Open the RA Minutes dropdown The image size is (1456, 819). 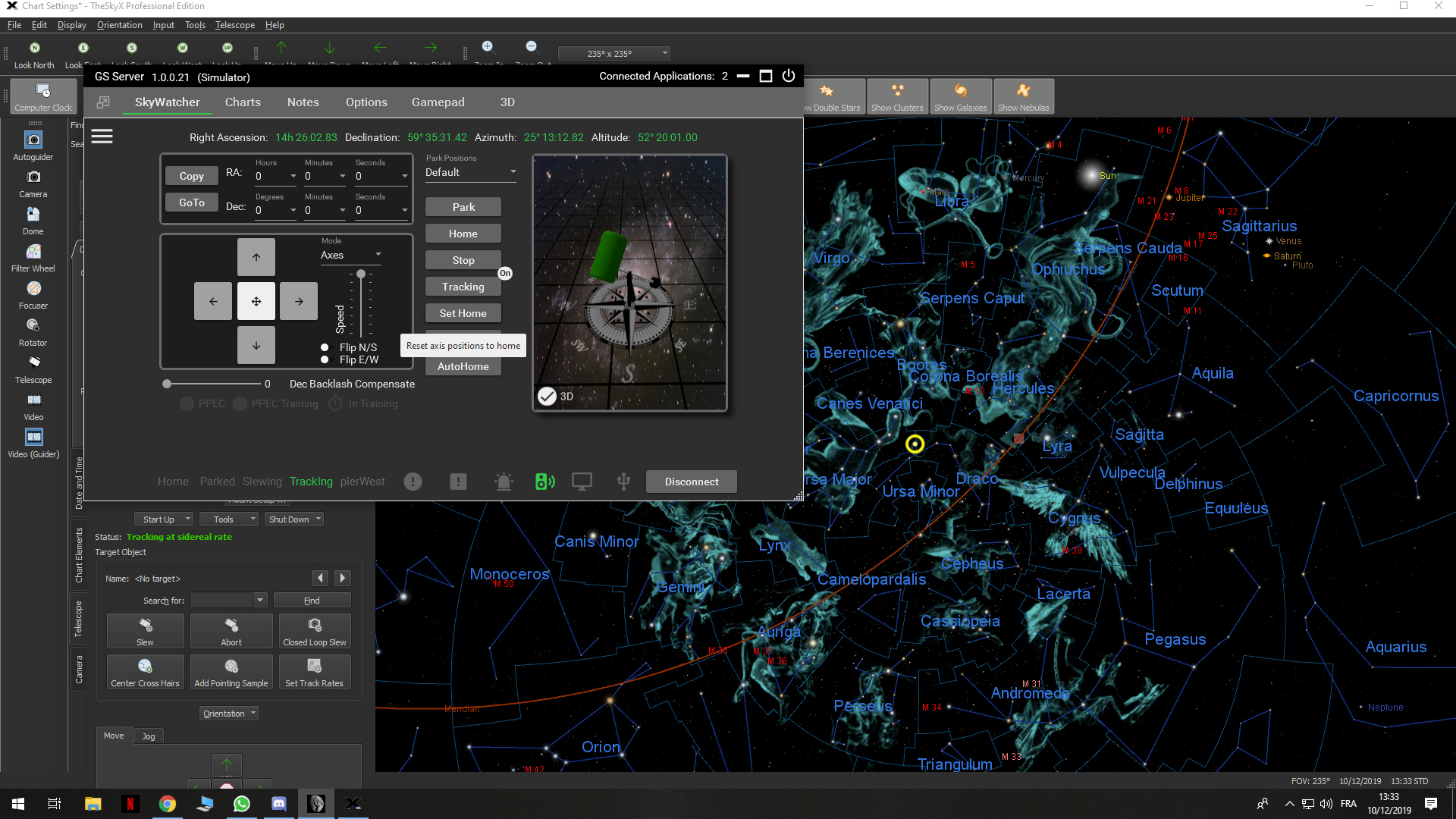point(325,176)
